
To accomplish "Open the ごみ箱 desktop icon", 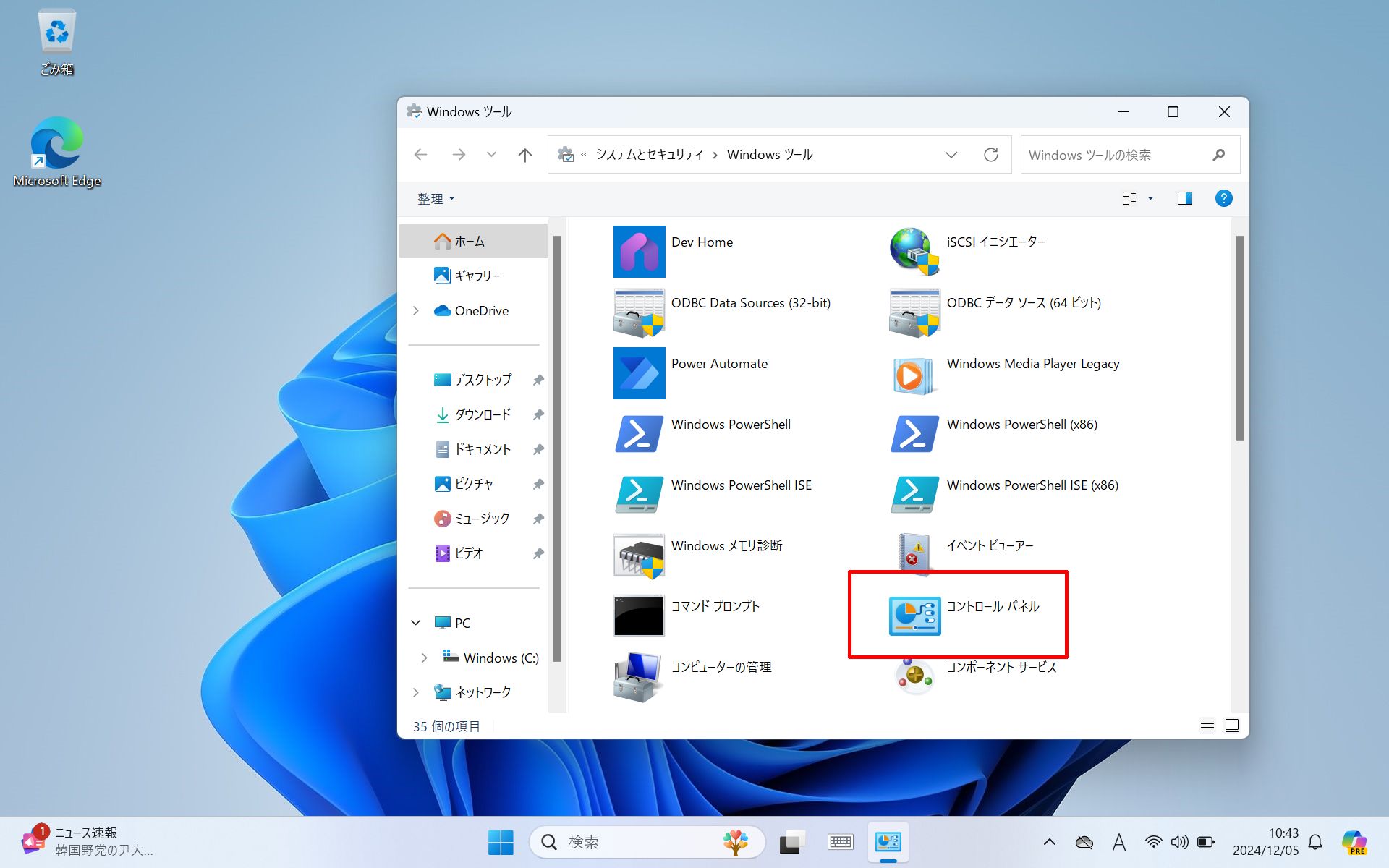I will [x=56, y=42].
